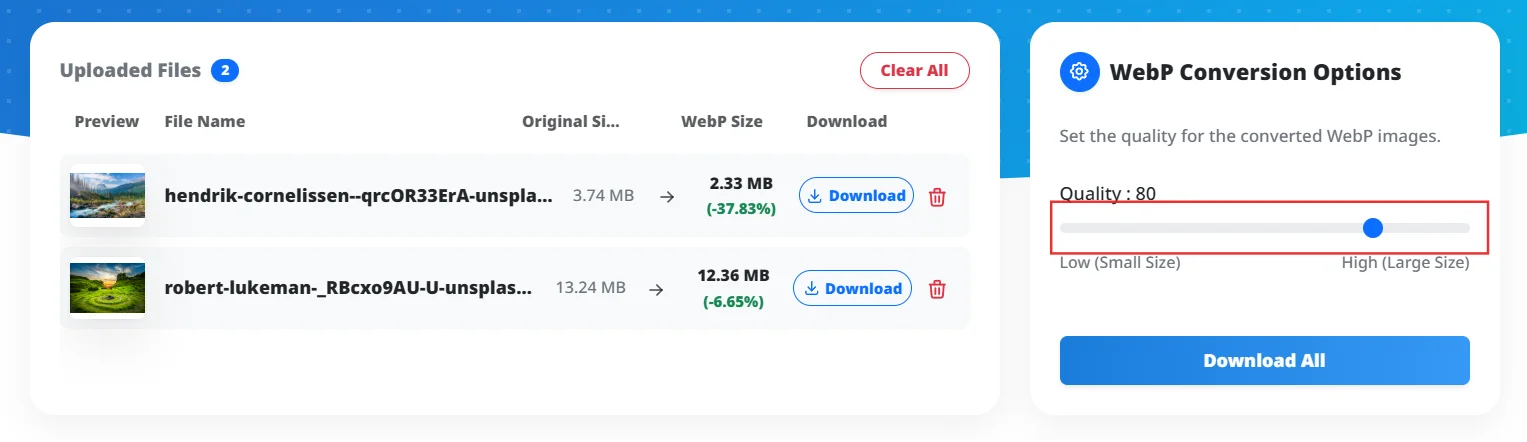The height and width of the screenshot is (442, 1527).
Task: Click the Download column header
Action: coord(847,121)
